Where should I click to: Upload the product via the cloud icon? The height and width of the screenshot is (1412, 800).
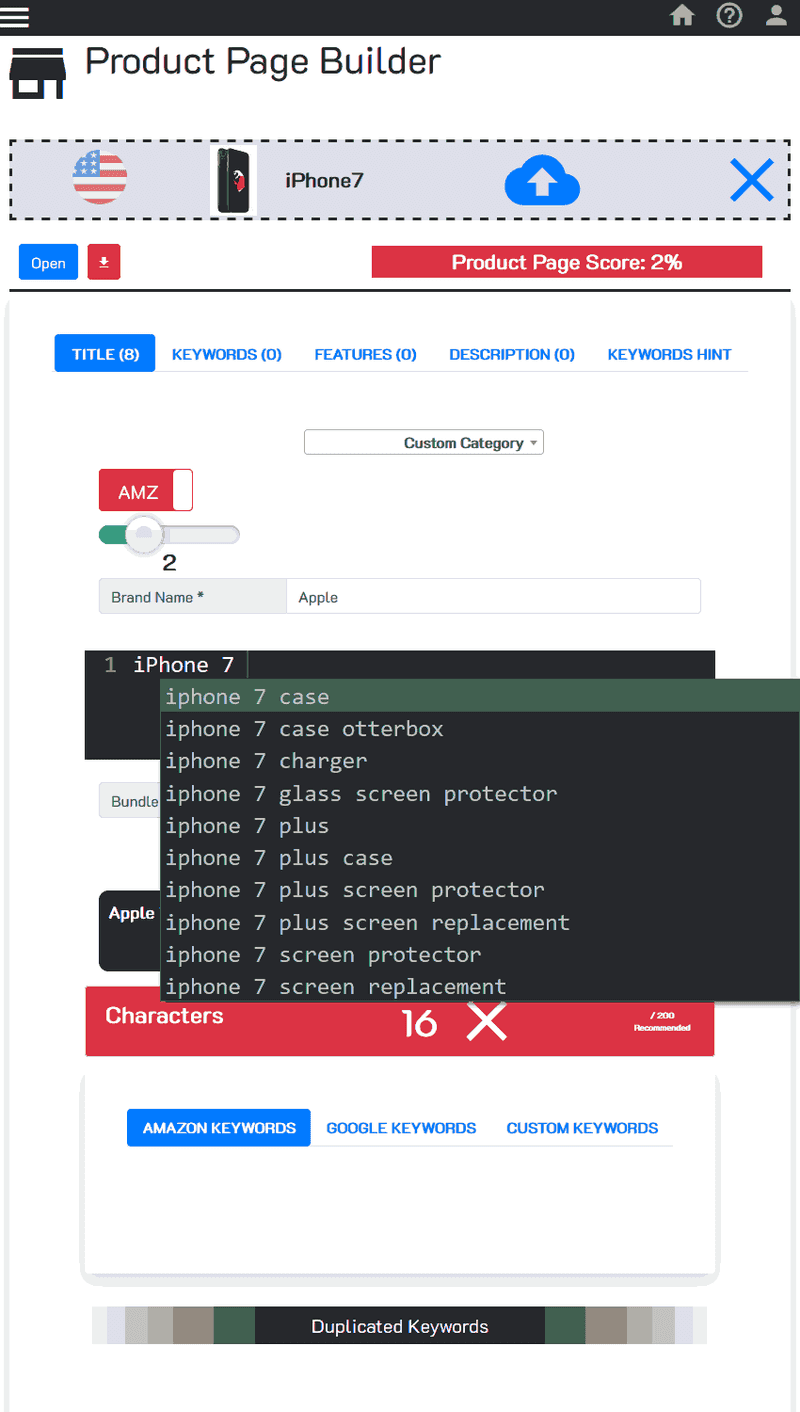click(x=542, y=180)
